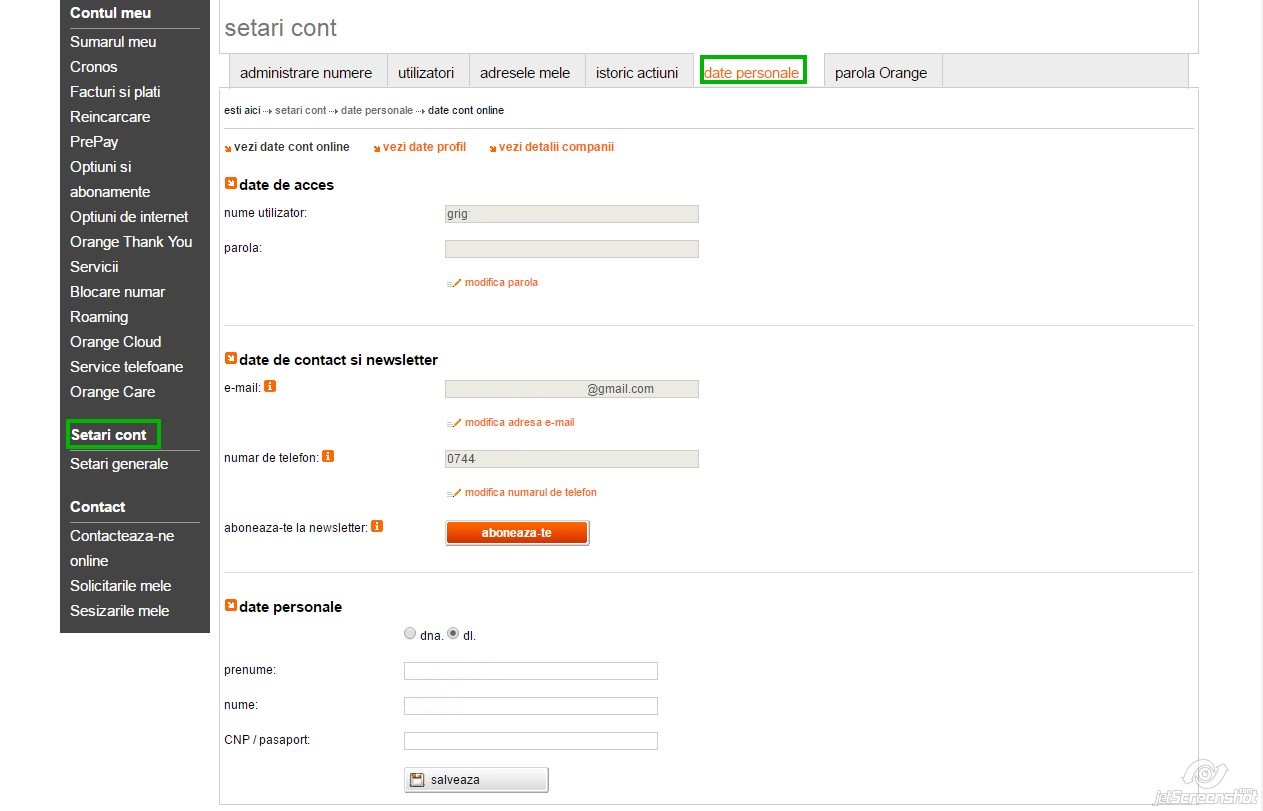Go to Optiuni si abonamente
Screen dimensions: 1263x811
(x=110, y=179)
